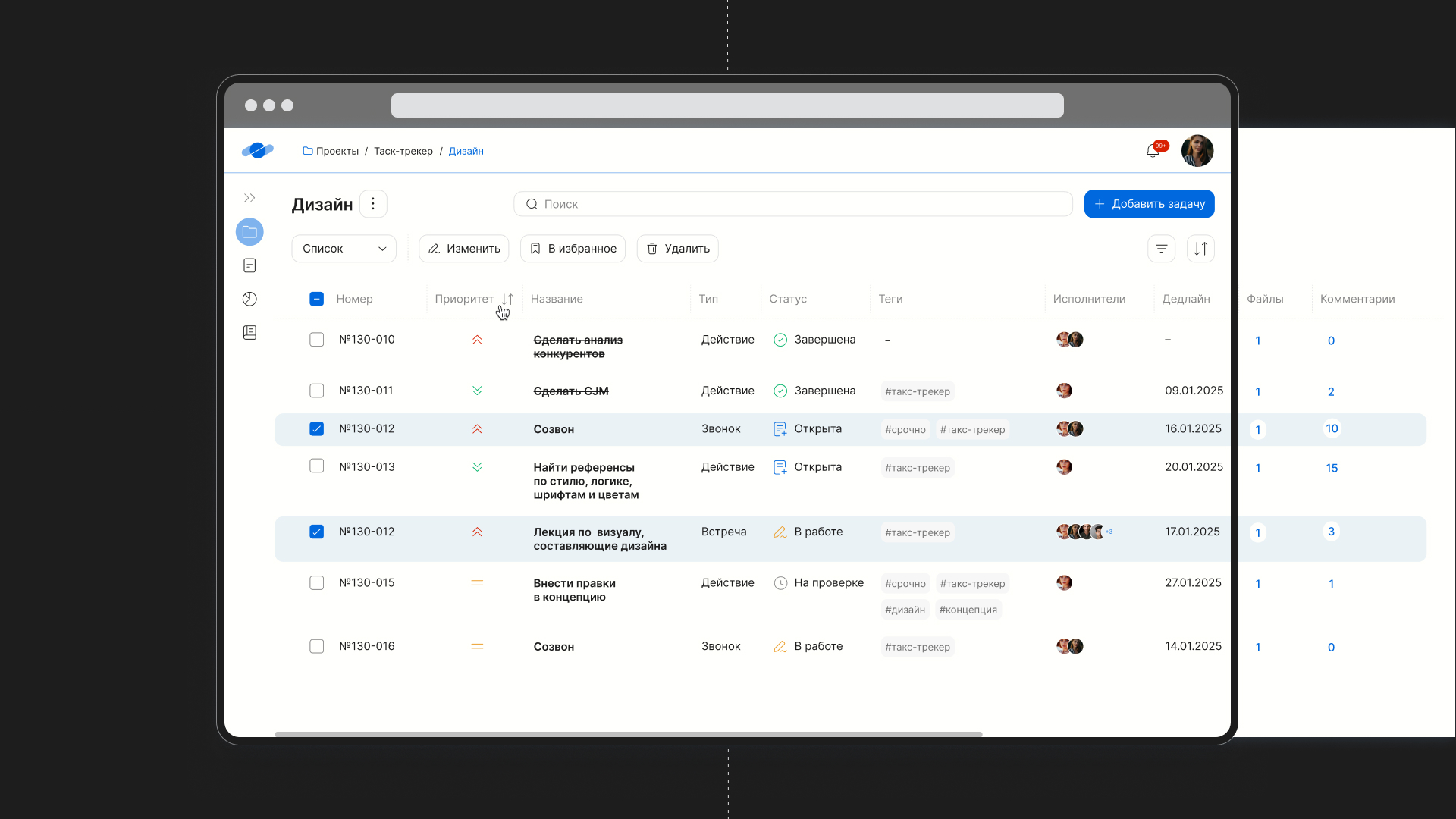Viewport: 1456px width, 819px height.
Task: Open the three-dot menu next to Дизайн
Action: coord(373,204)
